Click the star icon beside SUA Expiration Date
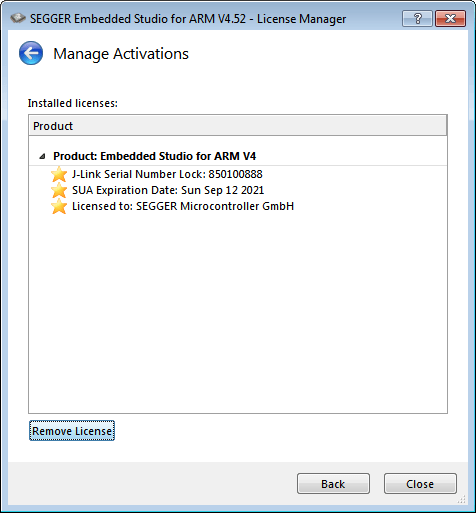476x513 pixels. click(x=59, y=190)
